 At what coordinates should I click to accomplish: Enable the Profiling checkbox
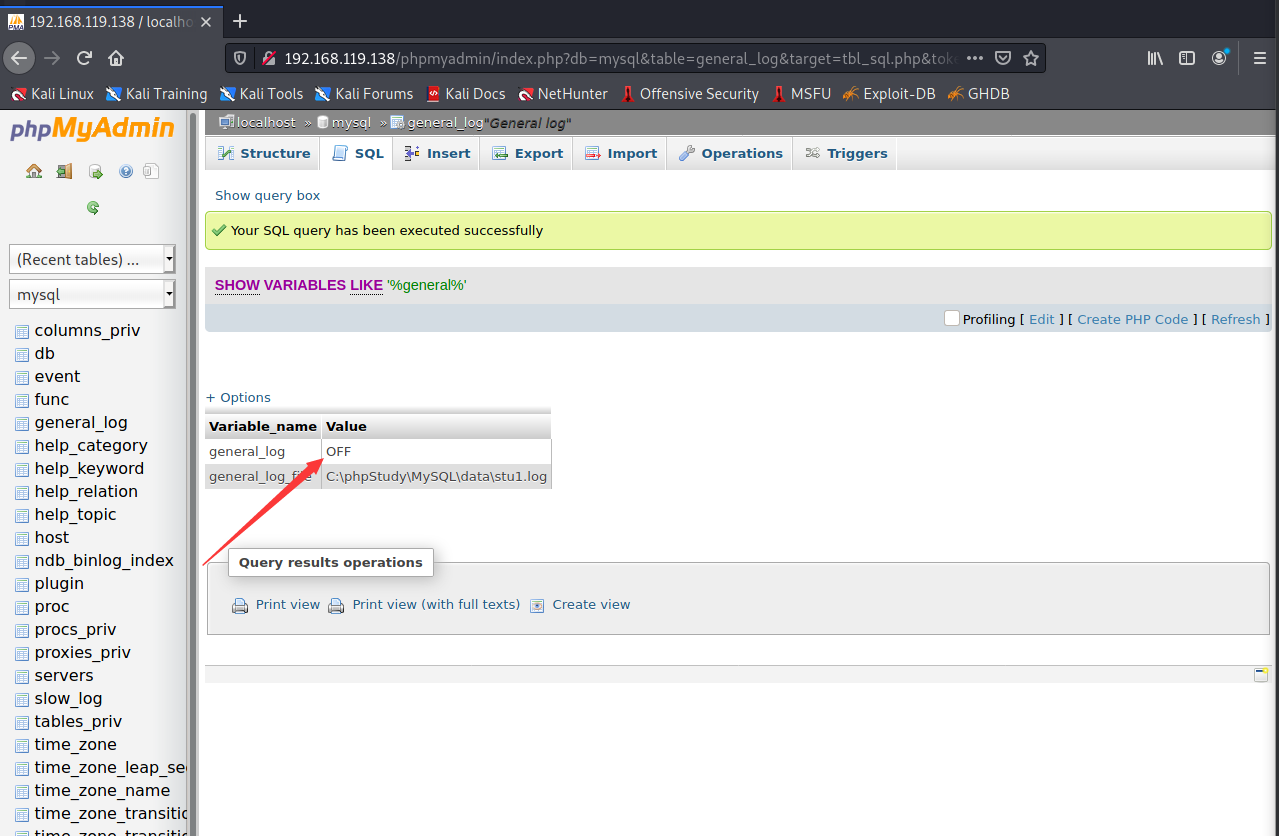(x=951, y=318)
